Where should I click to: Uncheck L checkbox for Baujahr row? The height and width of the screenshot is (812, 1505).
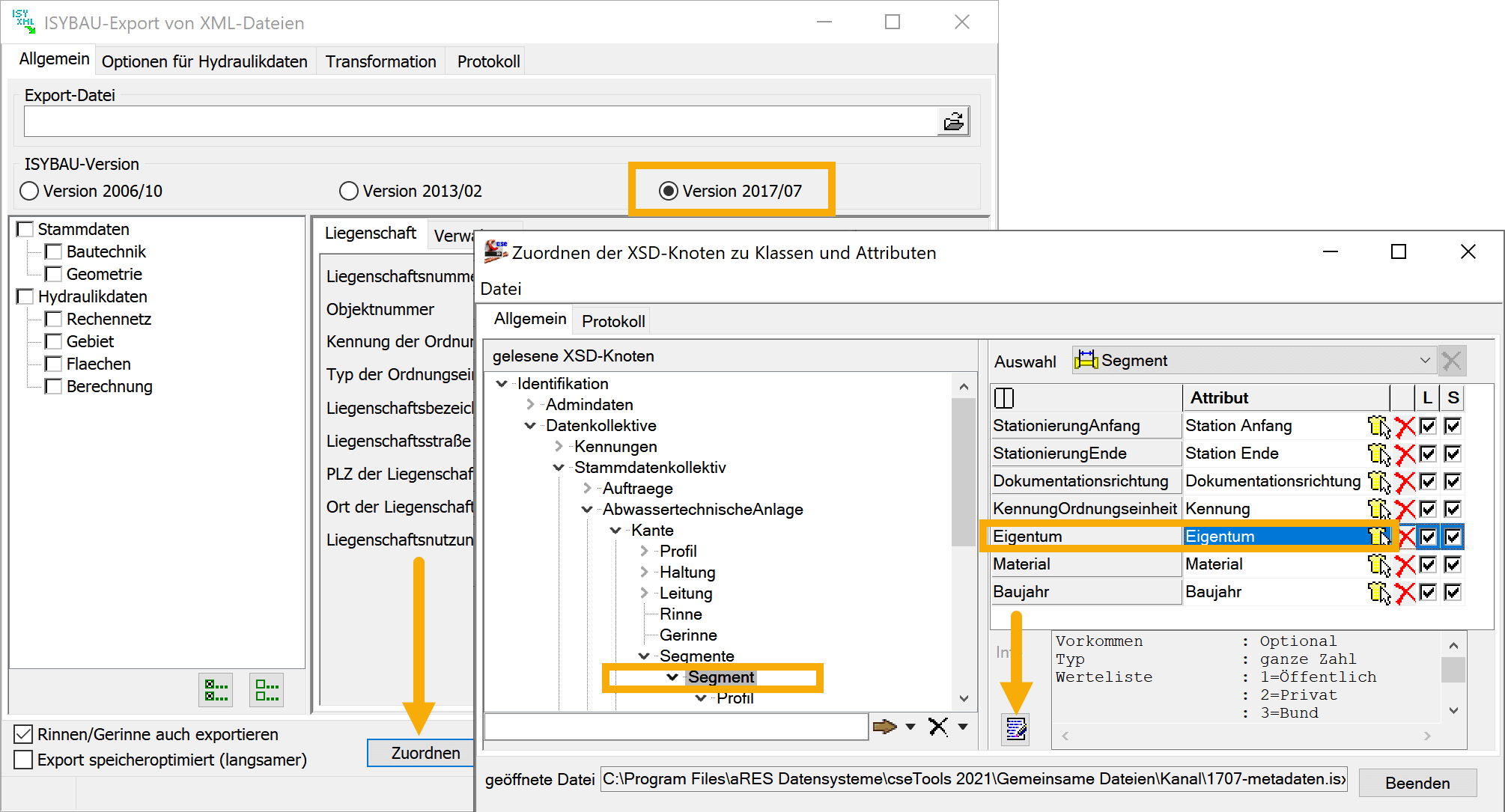1428,592
